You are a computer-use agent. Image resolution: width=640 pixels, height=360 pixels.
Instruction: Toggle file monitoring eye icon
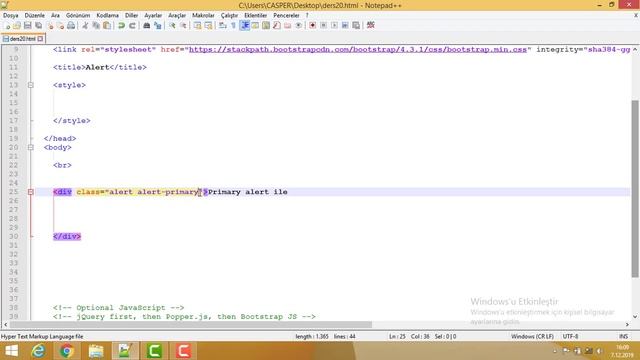tap(298, 25)
